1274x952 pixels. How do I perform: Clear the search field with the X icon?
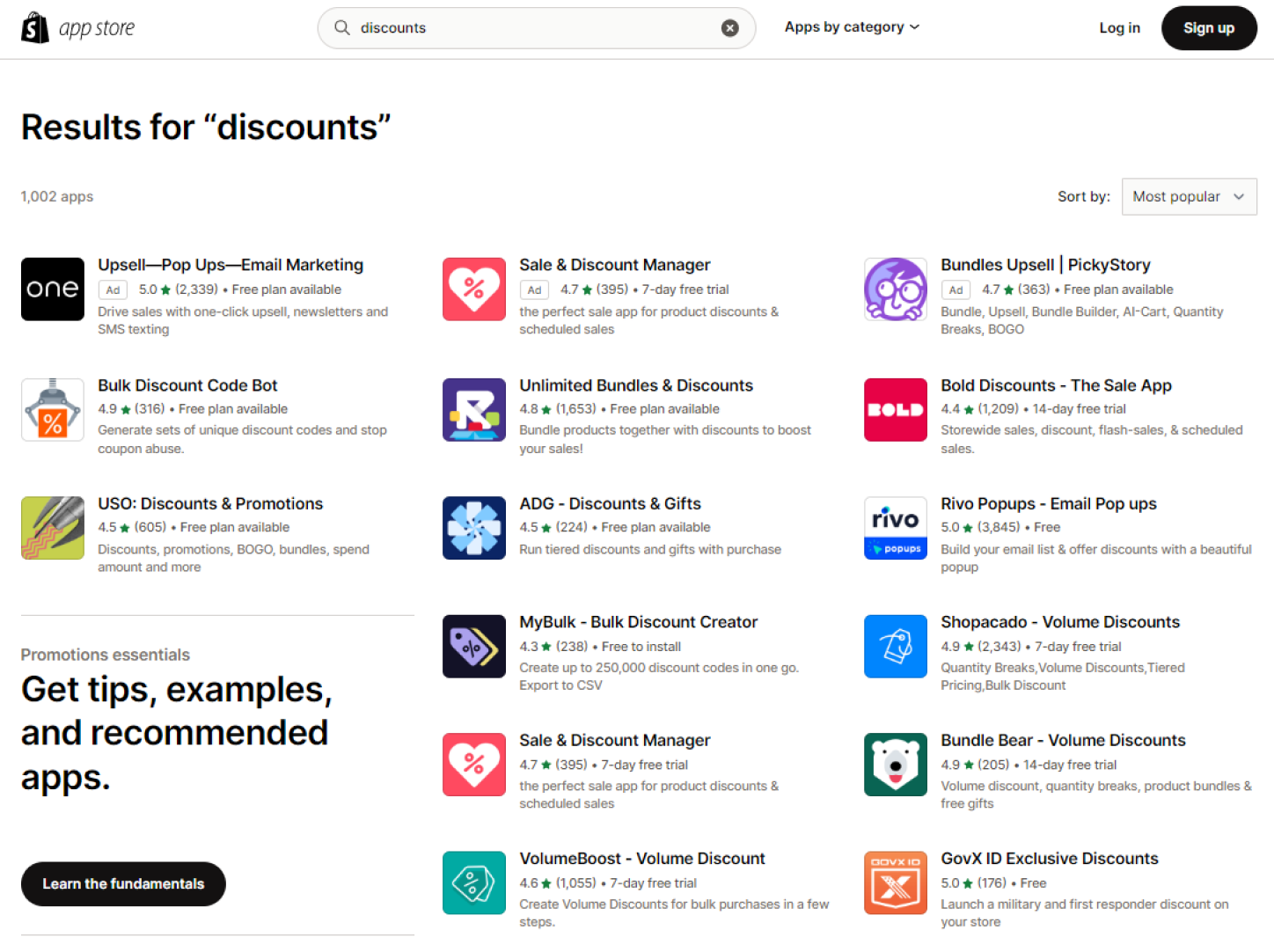(729, 28)
